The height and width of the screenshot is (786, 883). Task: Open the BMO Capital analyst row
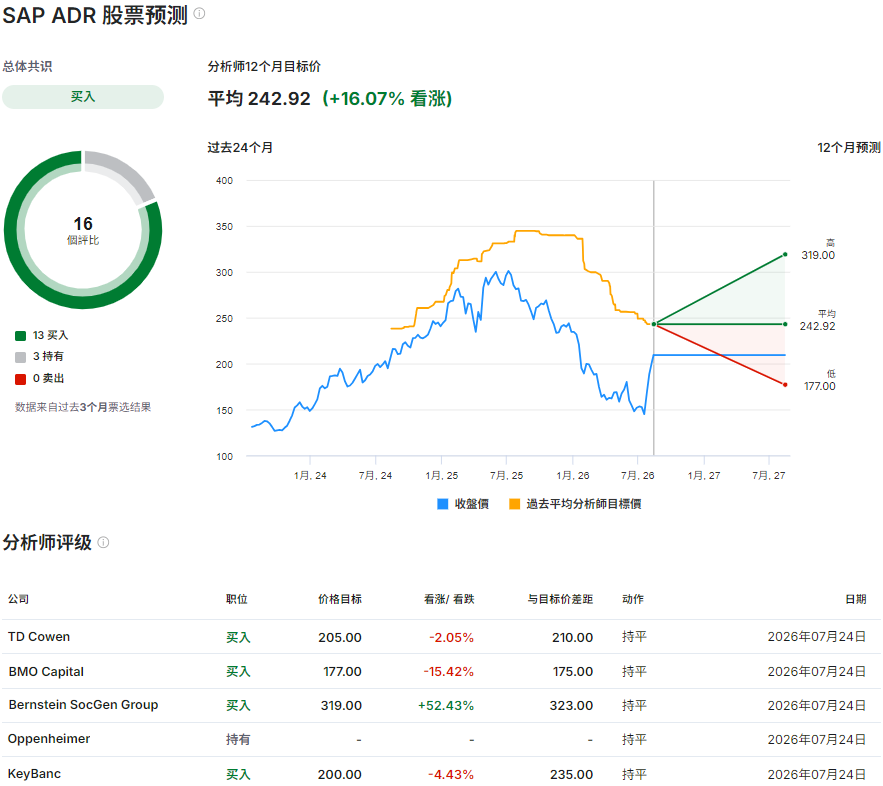[442, 671]
